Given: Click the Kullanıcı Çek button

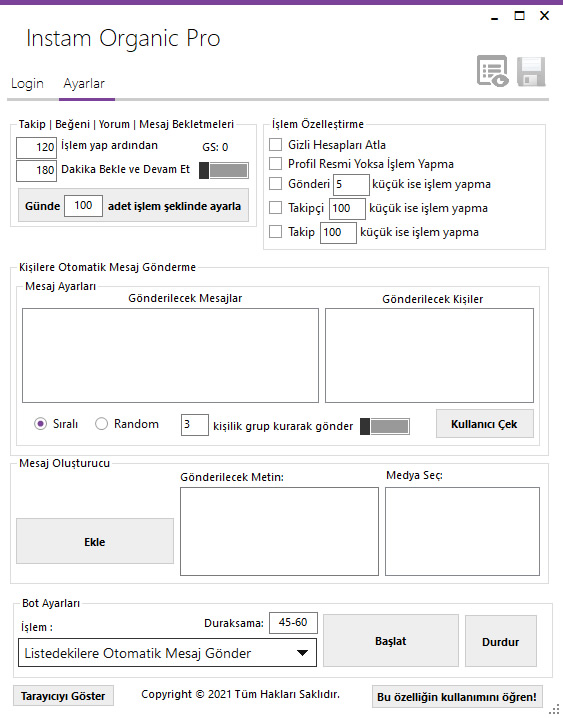Looking at the screenshot, I should pyautogui.click(x=484, y=424).
